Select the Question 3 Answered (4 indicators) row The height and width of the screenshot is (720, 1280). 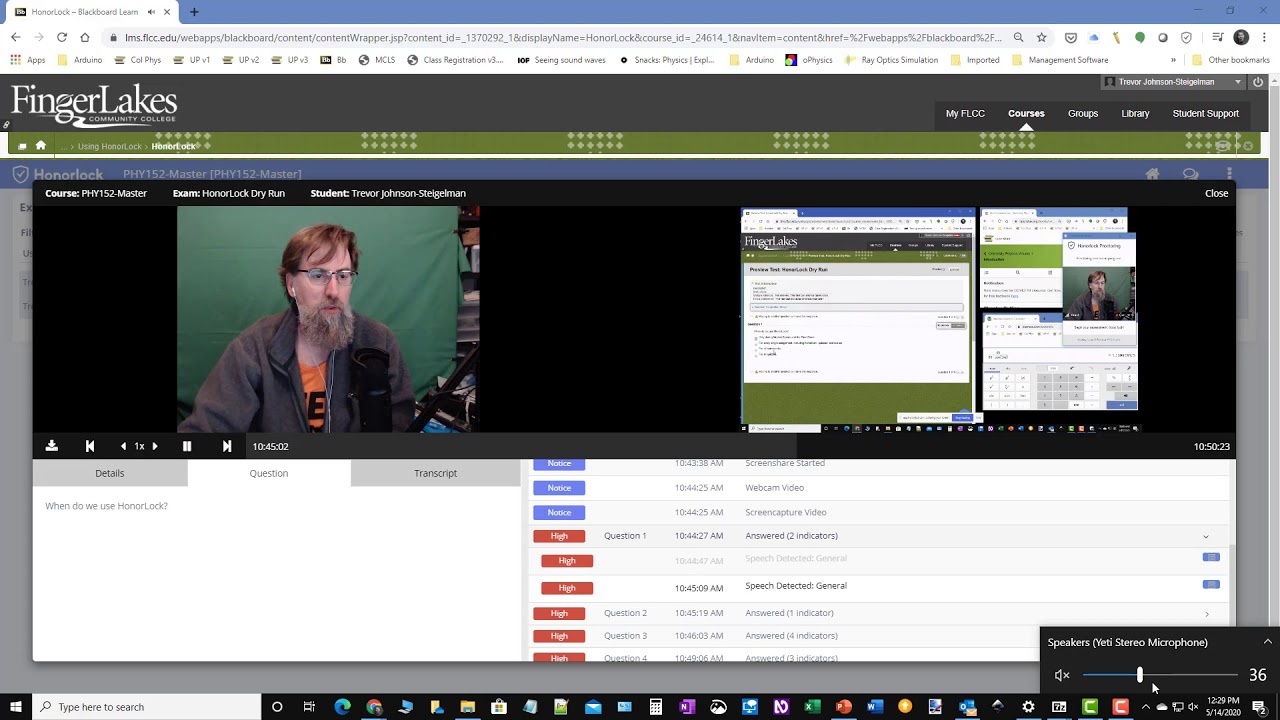pyautogui.click(x=880, y=636)
